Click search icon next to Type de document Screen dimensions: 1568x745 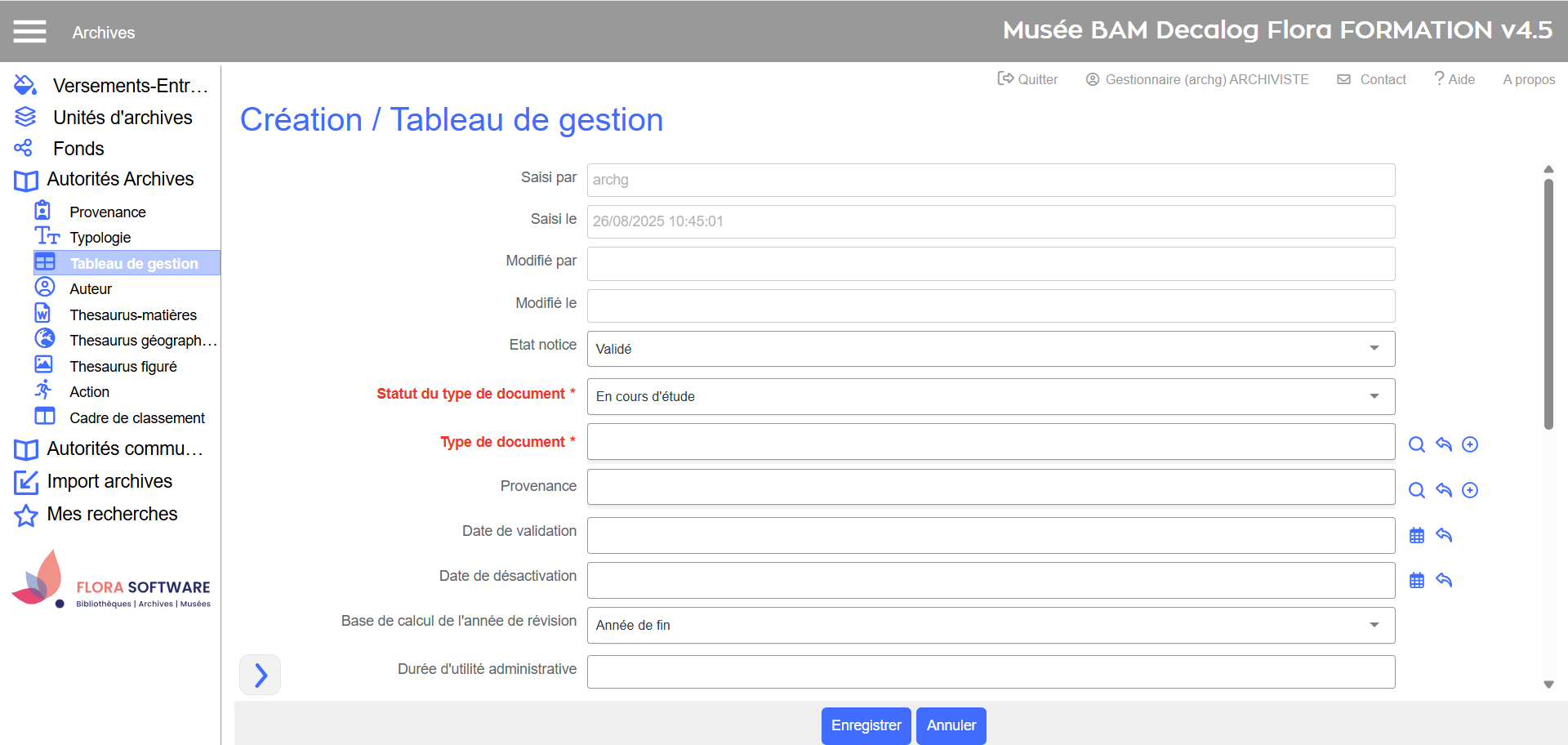click(1417, 444)
